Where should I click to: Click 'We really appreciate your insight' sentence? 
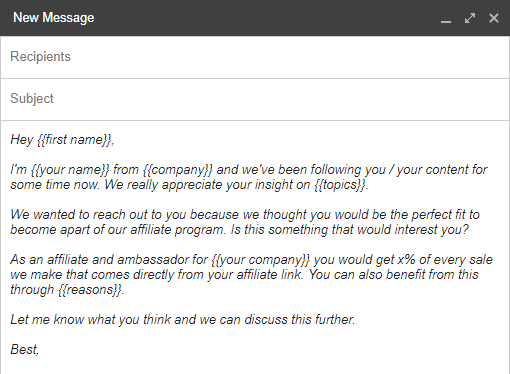click(207, 185)
